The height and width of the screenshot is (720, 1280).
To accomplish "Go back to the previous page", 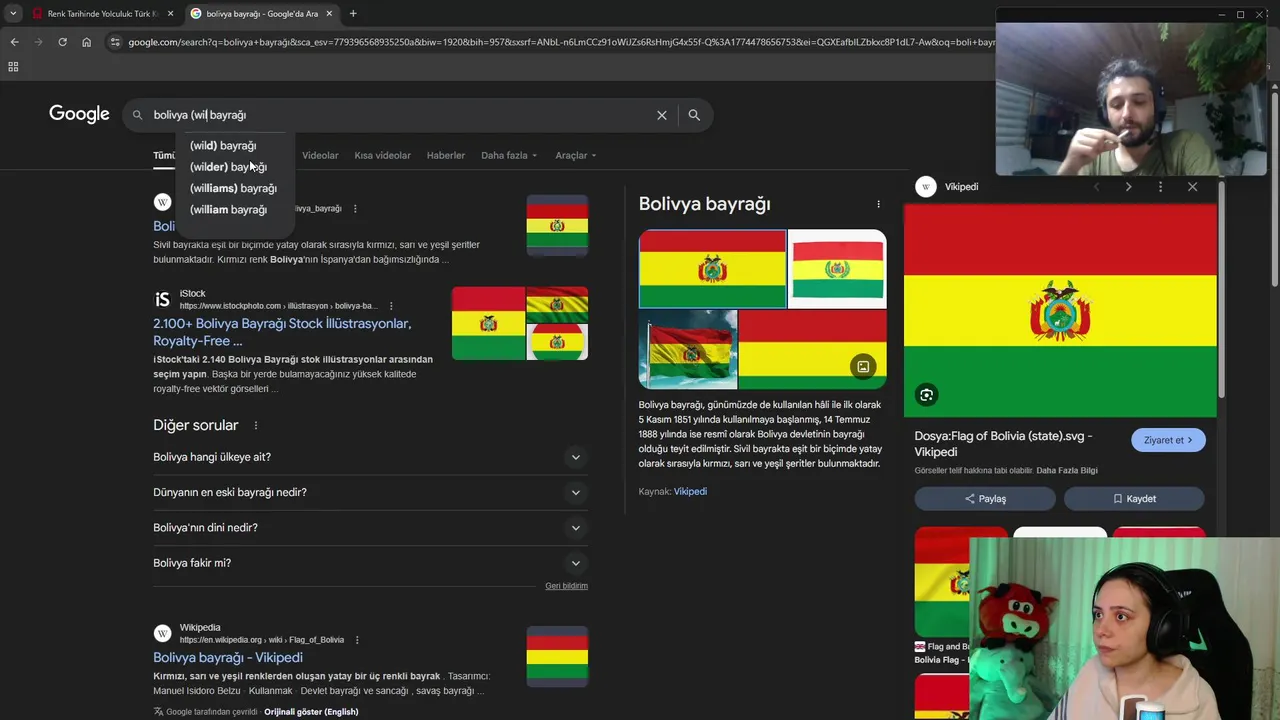I will point(14,42).
